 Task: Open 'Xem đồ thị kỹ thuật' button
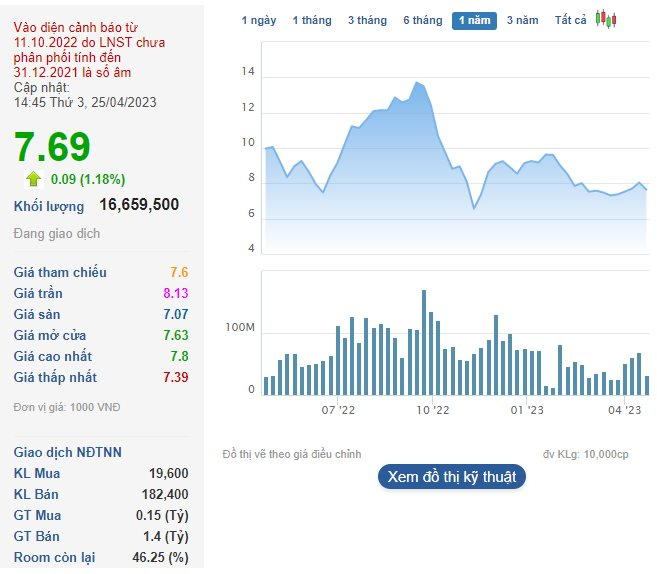[x=452, y=477]
